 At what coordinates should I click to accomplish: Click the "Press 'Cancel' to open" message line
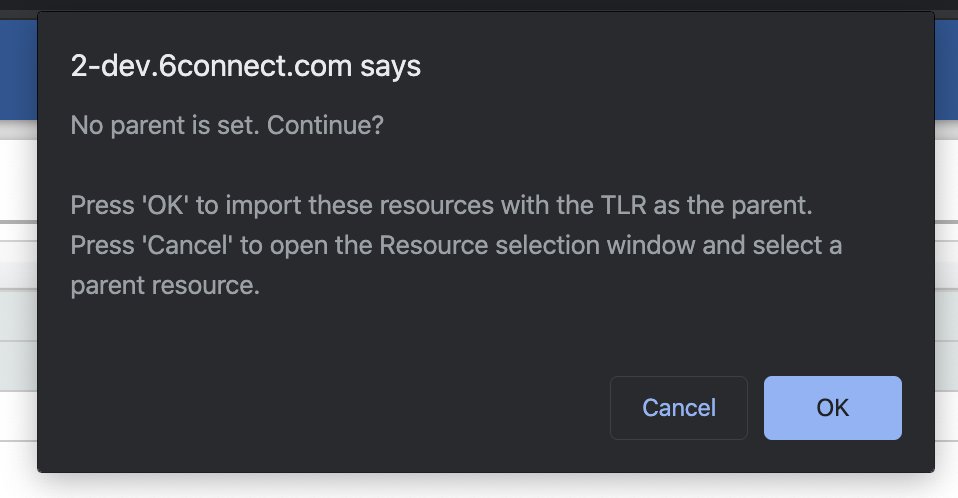point(455,246)
